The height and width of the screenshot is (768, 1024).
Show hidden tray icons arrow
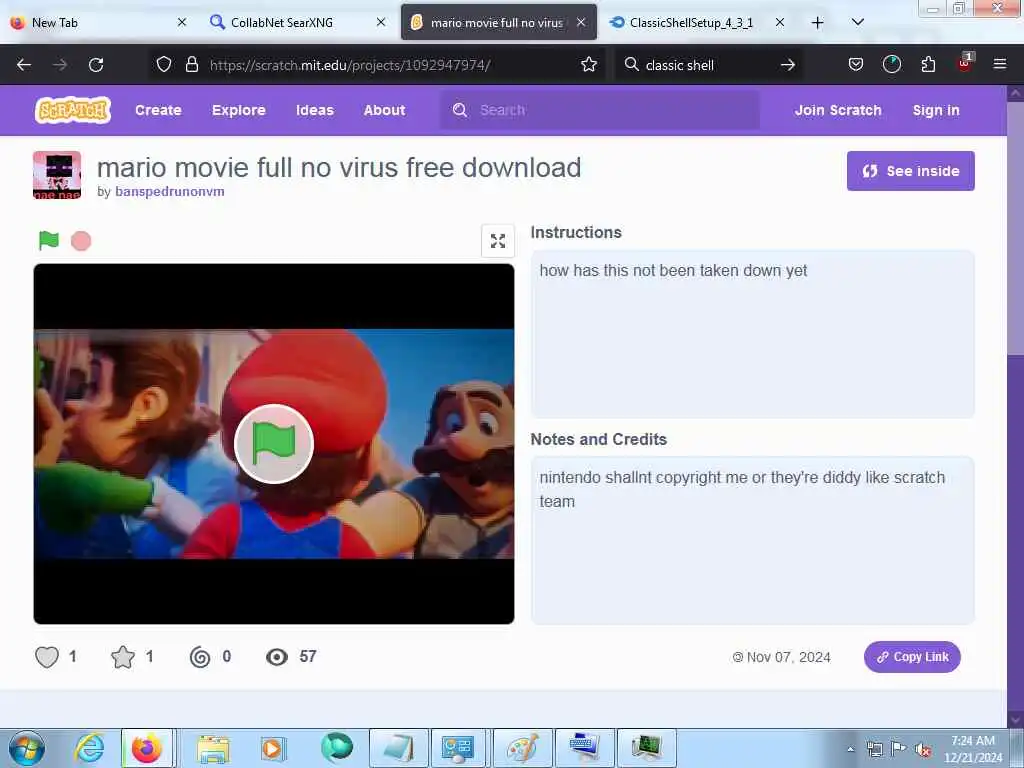coord(850,750)
